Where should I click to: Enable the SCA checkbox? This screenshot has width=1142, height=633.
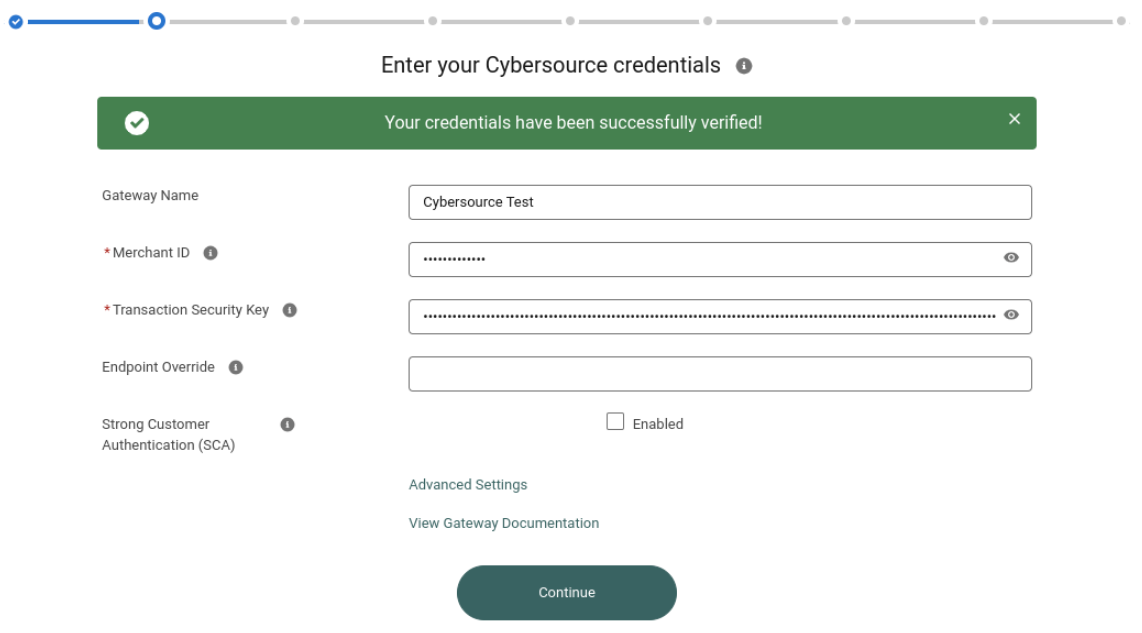[x=615, y=422]
